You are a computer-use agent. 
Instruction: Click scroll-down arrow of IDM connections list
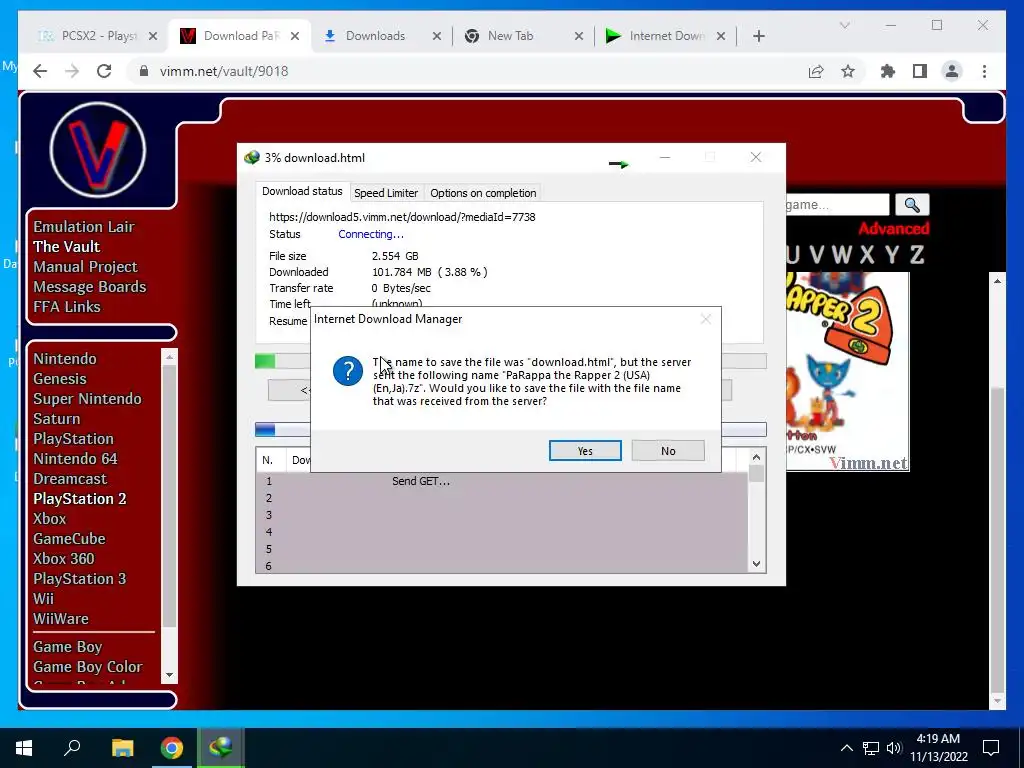(x=756, y=564)
